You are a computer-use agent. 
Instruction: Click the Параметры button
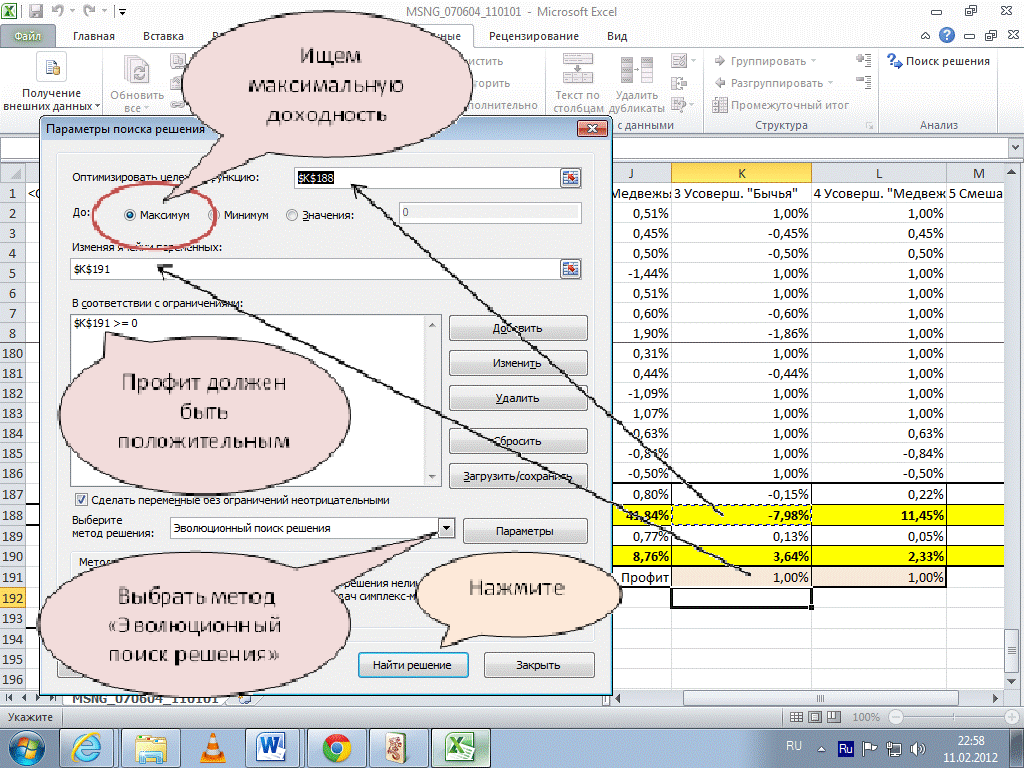(x=525, y=531)
